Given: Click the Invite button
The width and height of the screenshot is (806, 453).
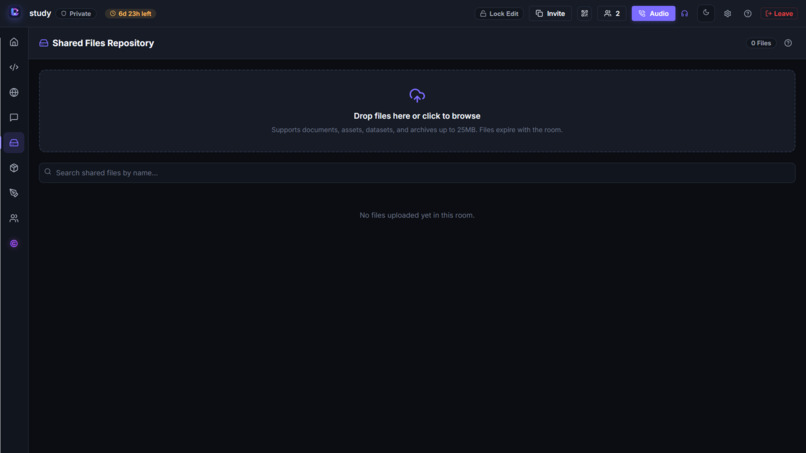Looking at the screenshot, I should point(550,13).
